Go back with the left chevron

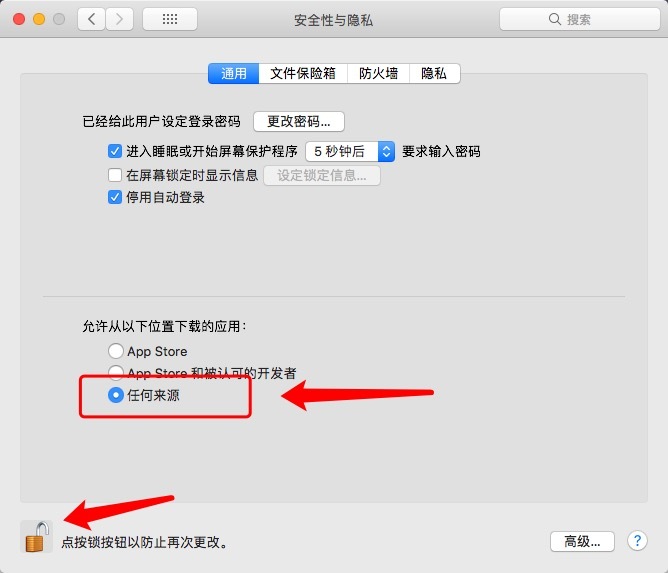[x=91, y=19]
